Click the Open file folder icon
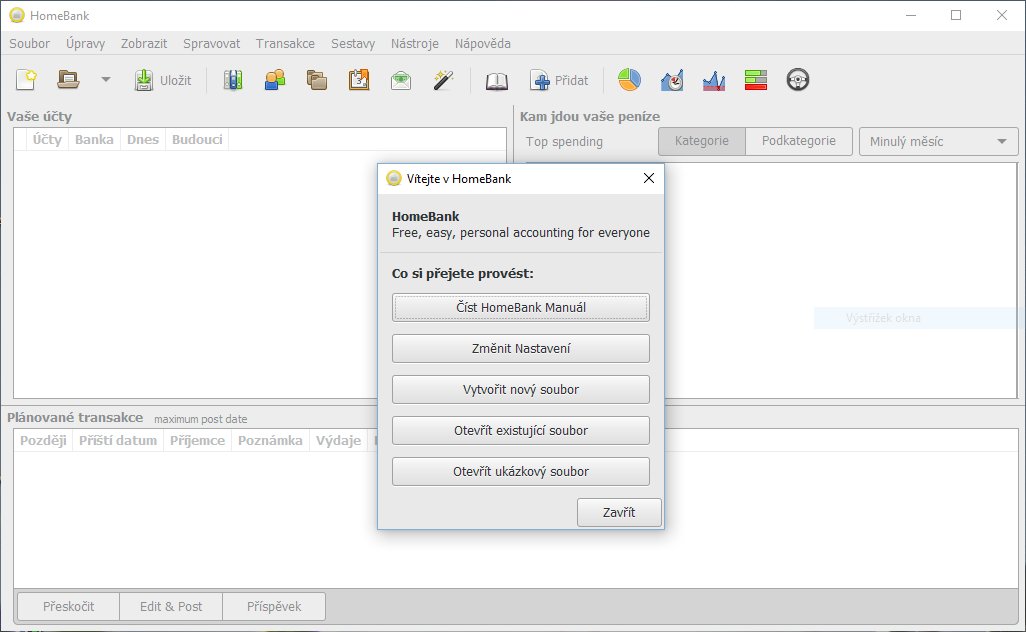This screenshot has height=632, width=1026. 68,80
